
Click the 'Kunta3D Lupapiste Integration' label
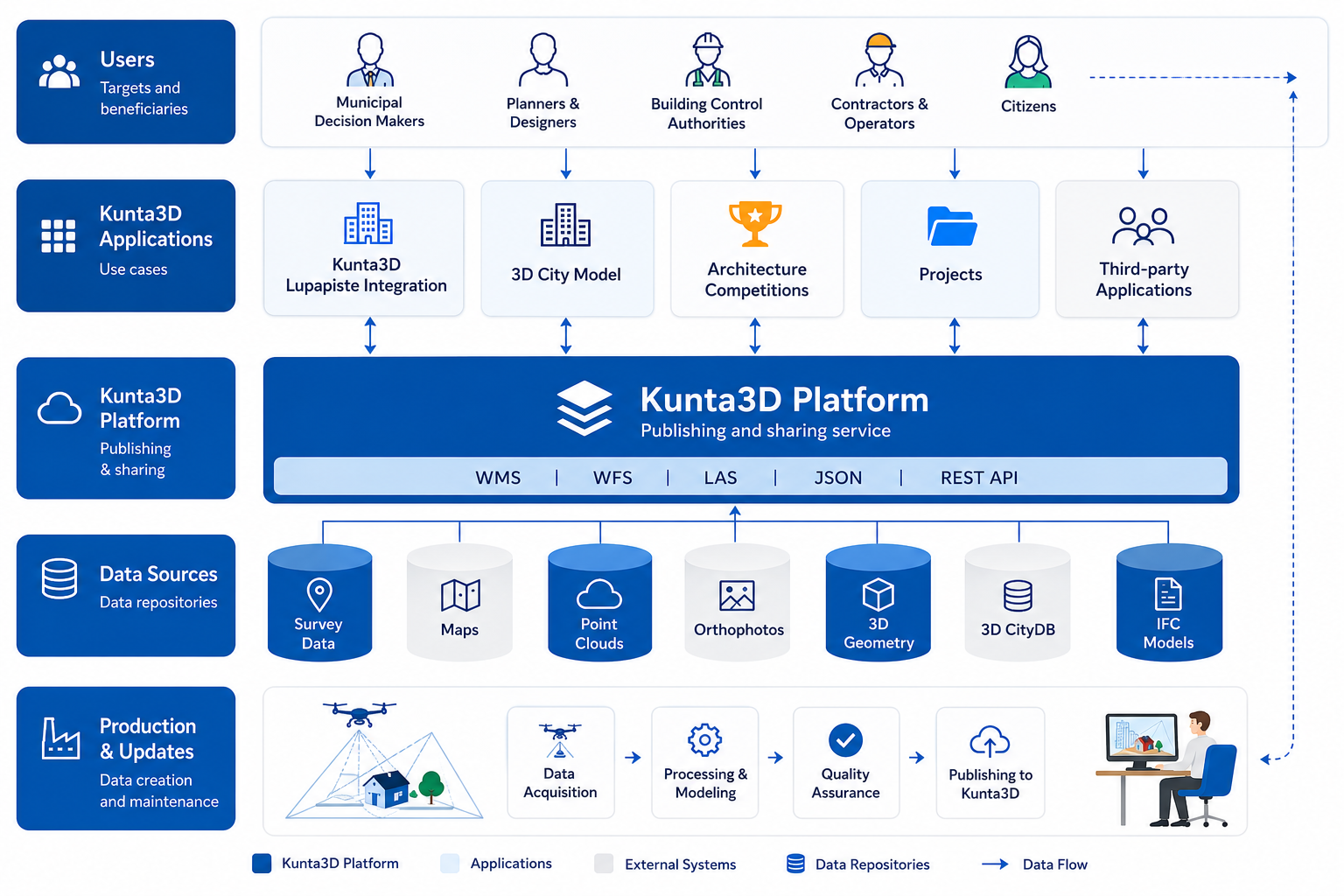(366, 275)
